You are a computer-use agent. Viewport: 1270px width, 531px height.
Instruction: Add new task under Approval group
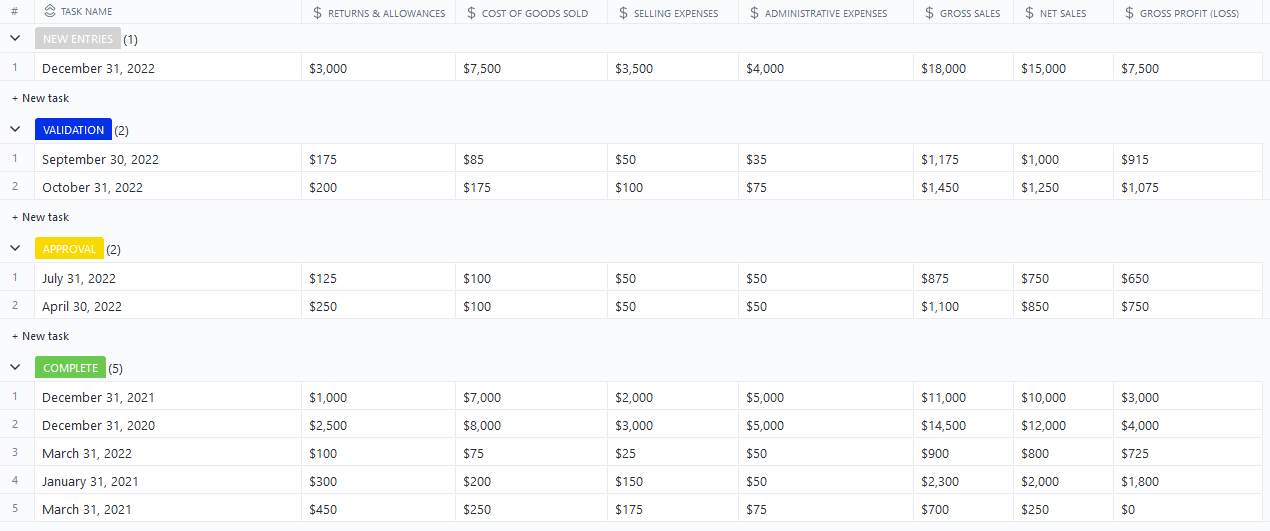(40, 336)
